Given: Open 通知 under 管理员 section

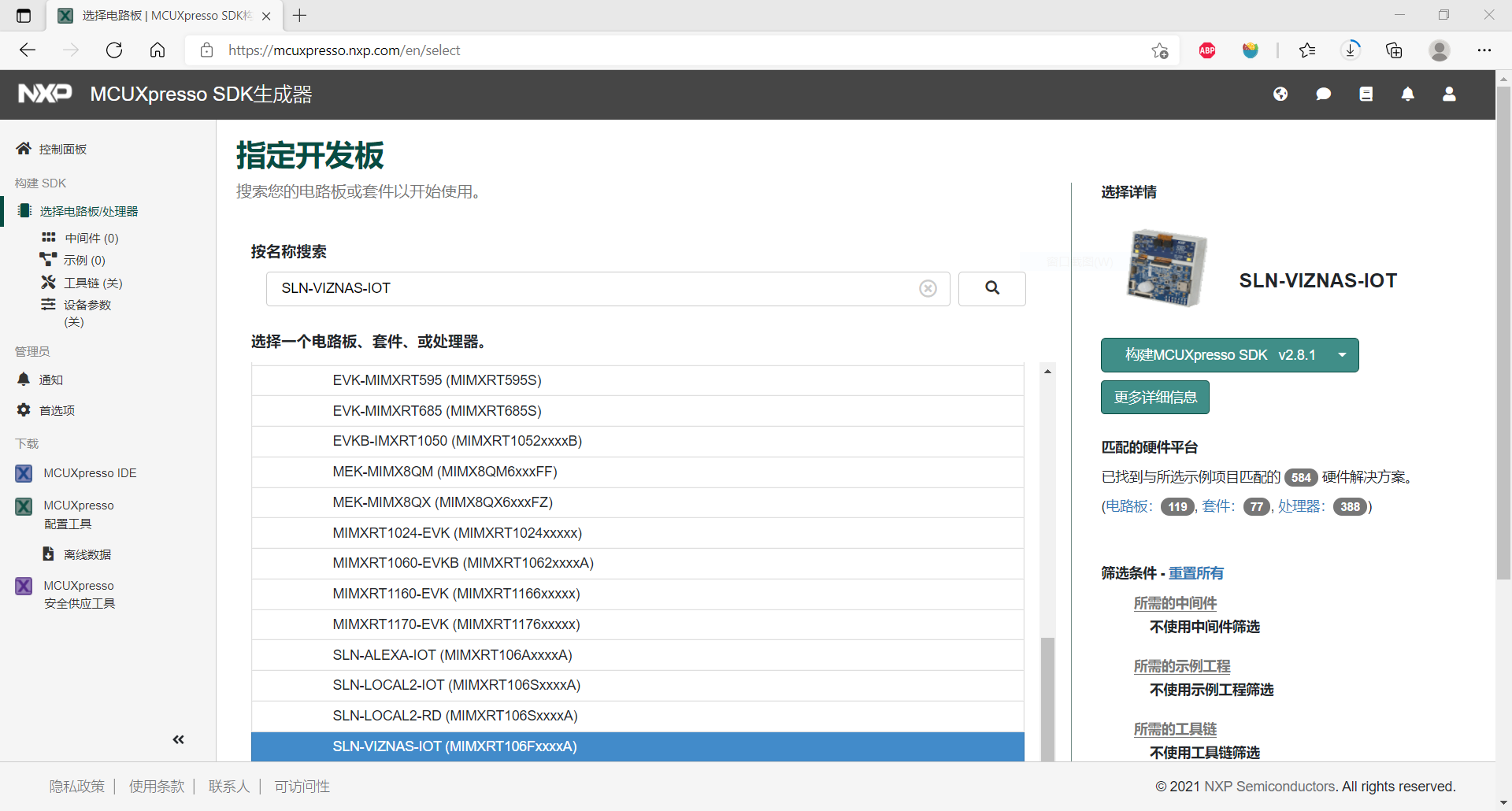Looking at the screenshot, I should (x=40, y=380).
